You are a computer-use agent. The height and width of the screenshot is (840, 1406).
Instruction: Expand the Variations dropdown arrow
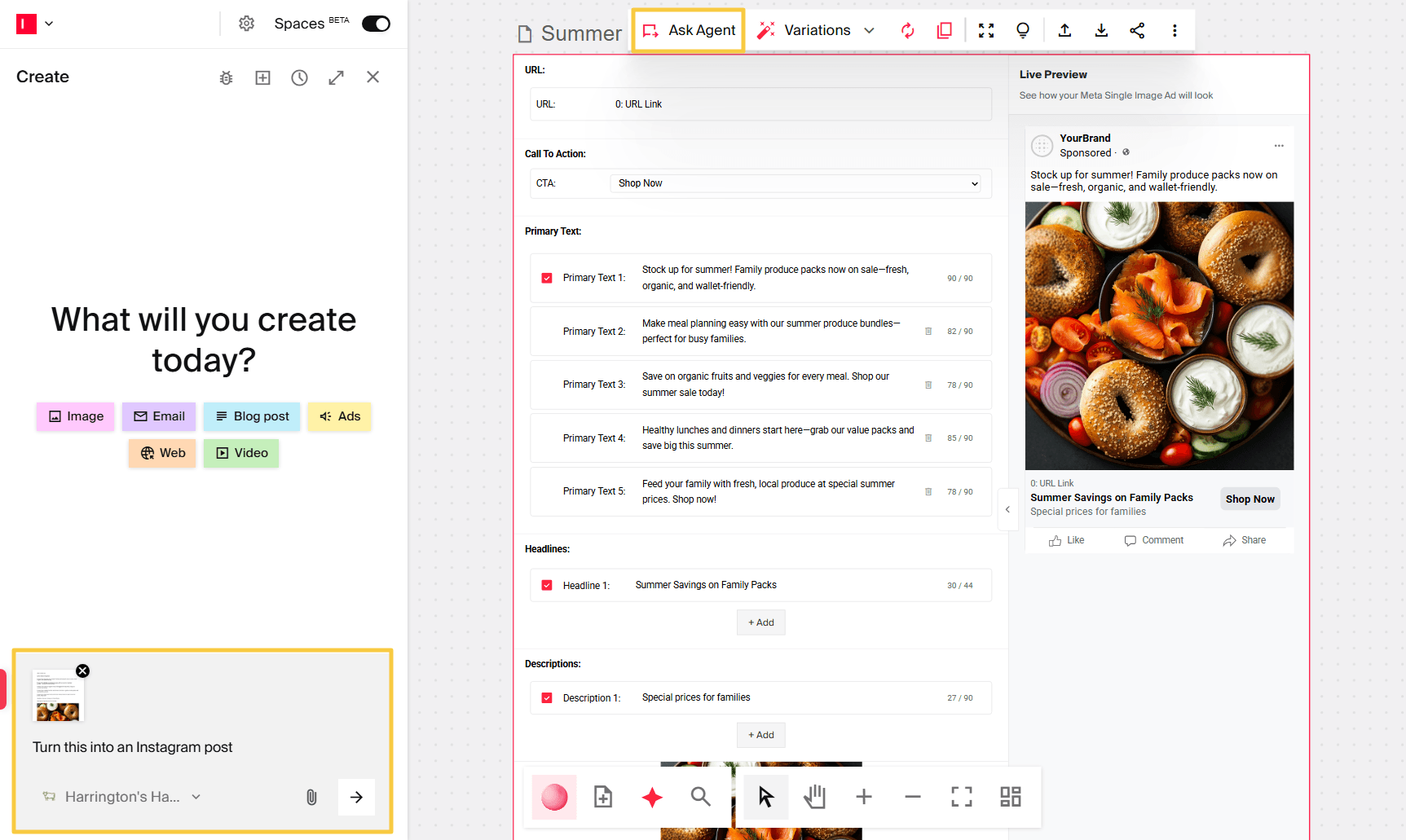click(869, 30)
